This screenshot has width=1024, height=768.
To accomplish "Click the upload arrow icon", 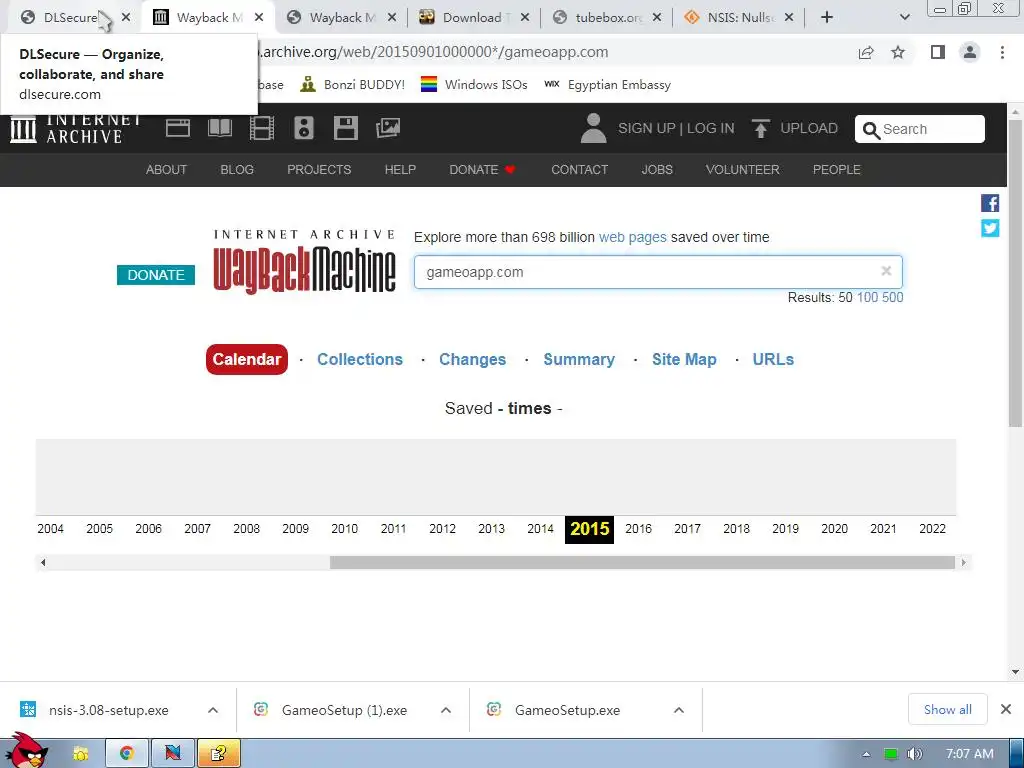I will (x=760, y=128).
